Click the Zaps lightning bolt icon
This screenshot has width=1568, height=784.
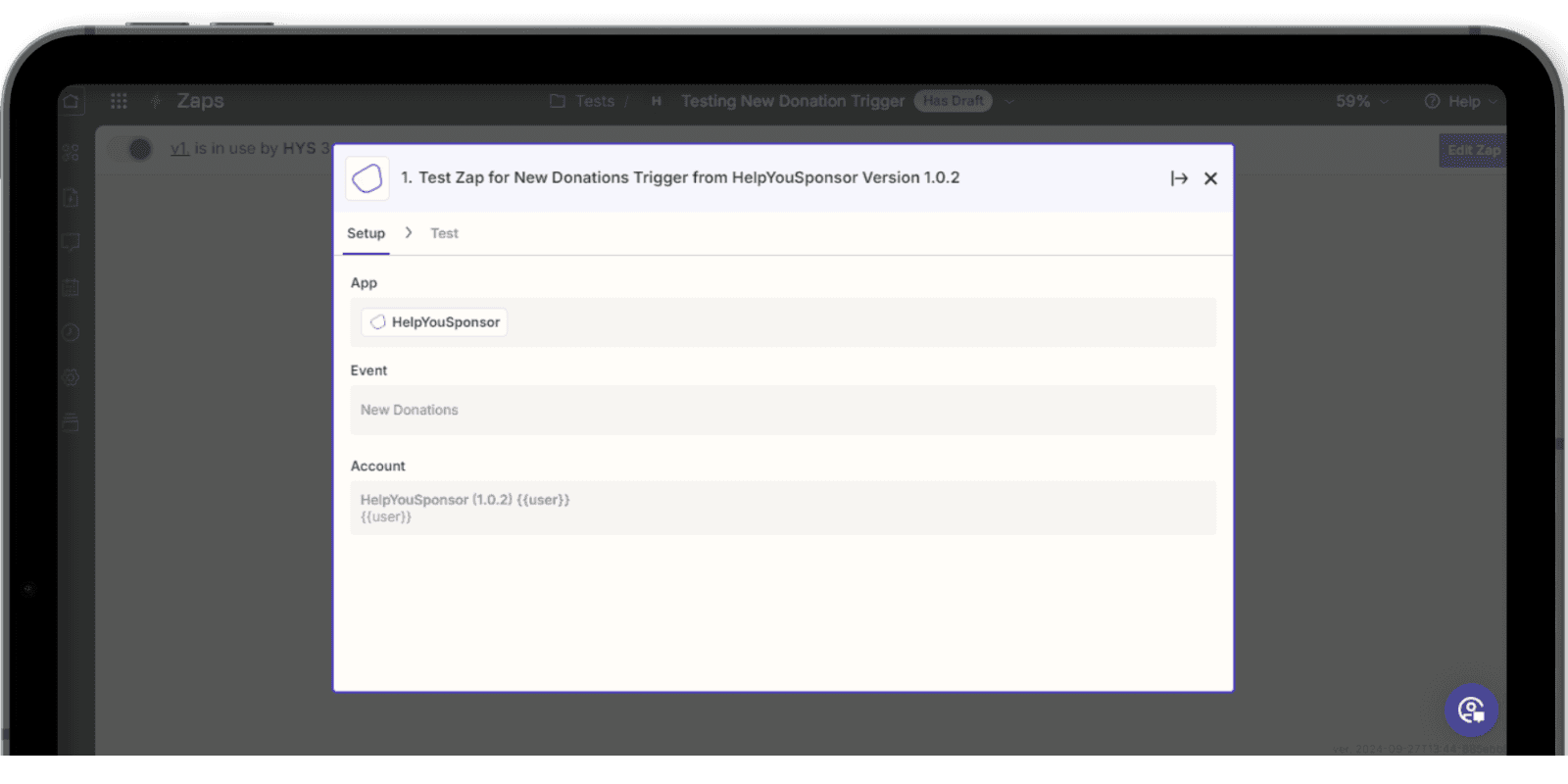tap(155, 101)
